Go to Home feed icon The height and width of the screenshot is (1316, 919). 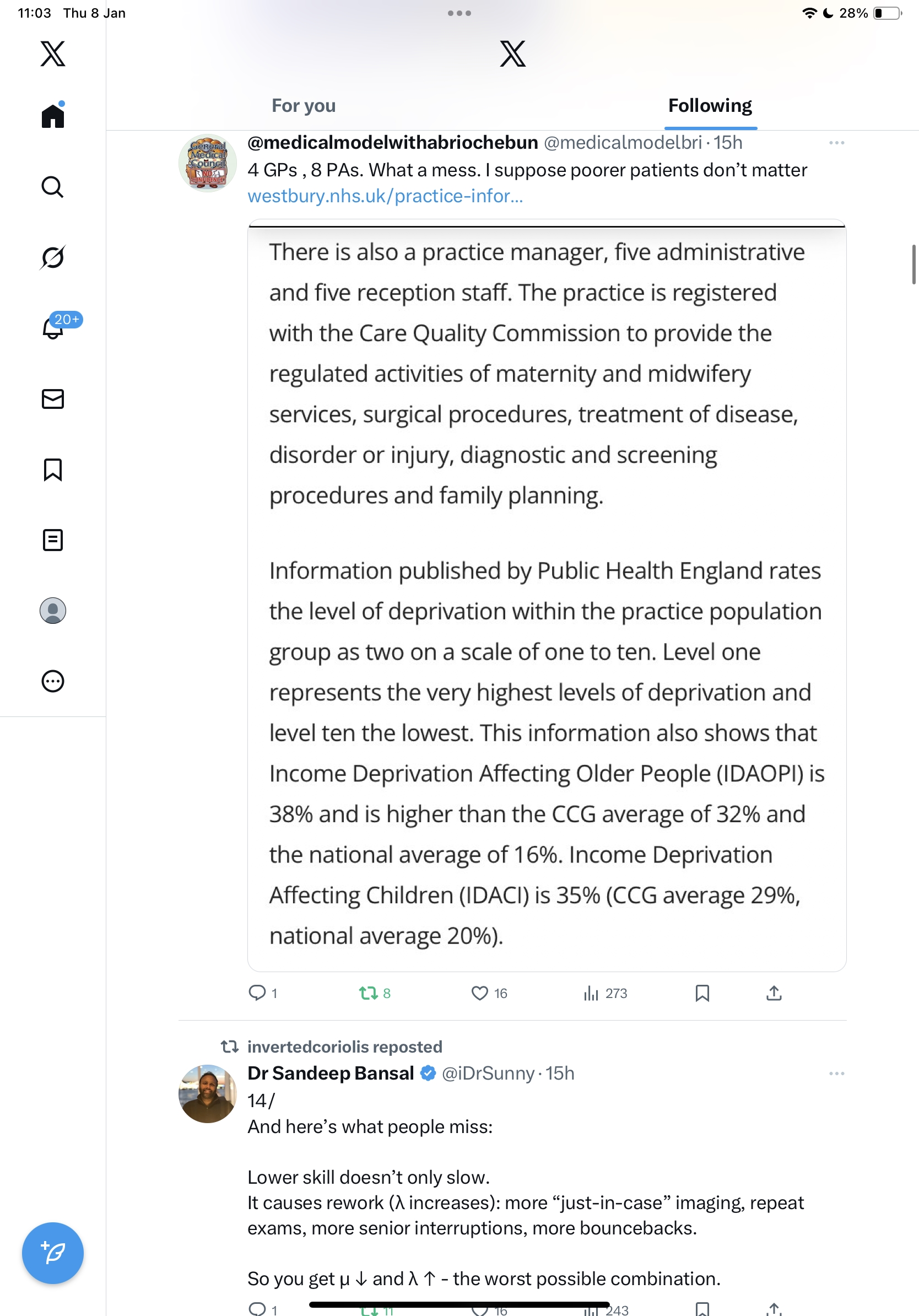click(53, 116)
